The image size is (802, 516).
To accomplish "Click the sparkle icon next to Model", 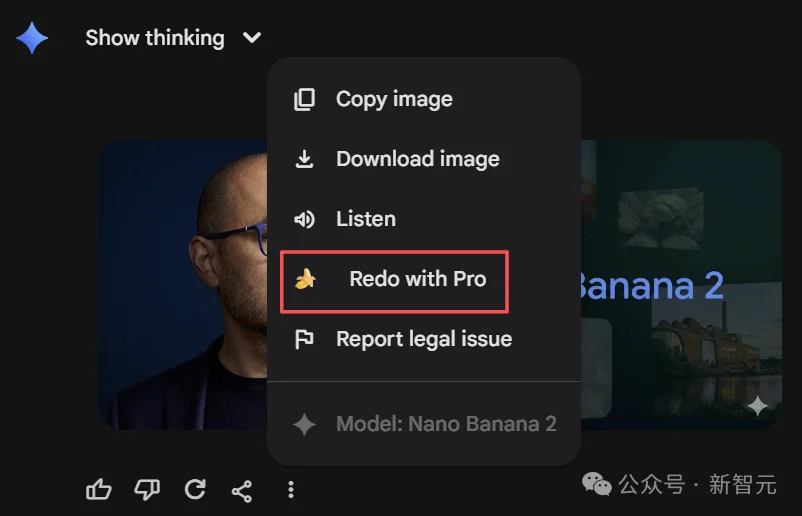I will (304, 424).
